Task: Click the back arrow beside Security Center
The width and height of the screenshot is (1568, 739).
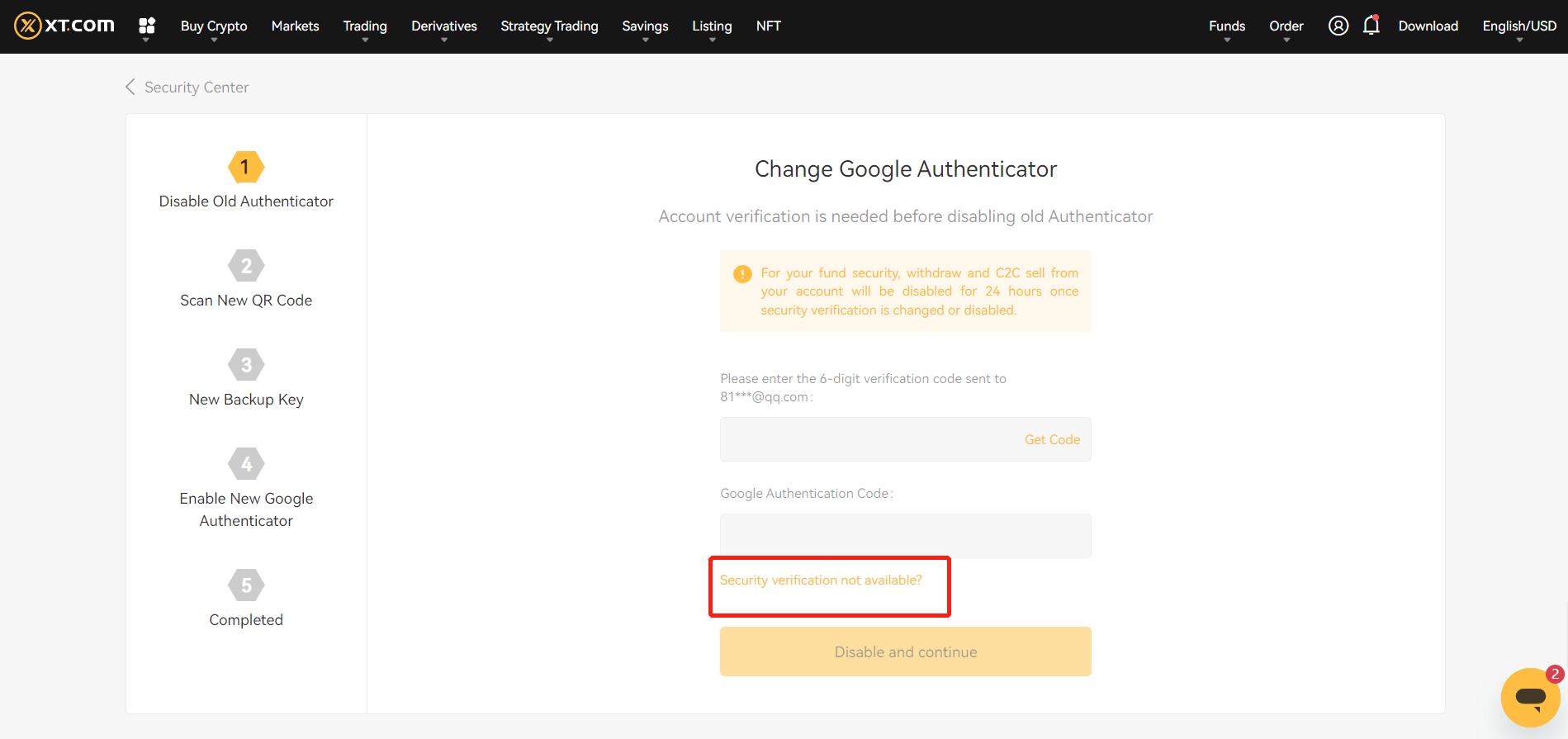Action: click(130, 87)
